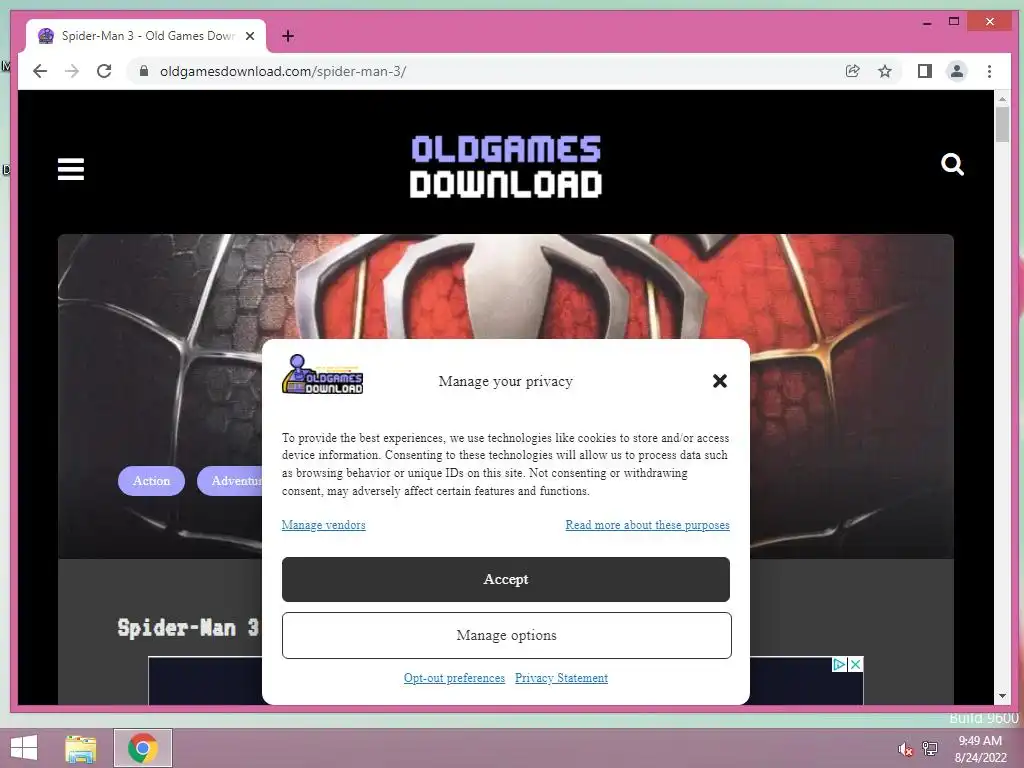Open the hamburger menu on the site header
This screenshot has height=768, width=1024.
pos(71,168)
